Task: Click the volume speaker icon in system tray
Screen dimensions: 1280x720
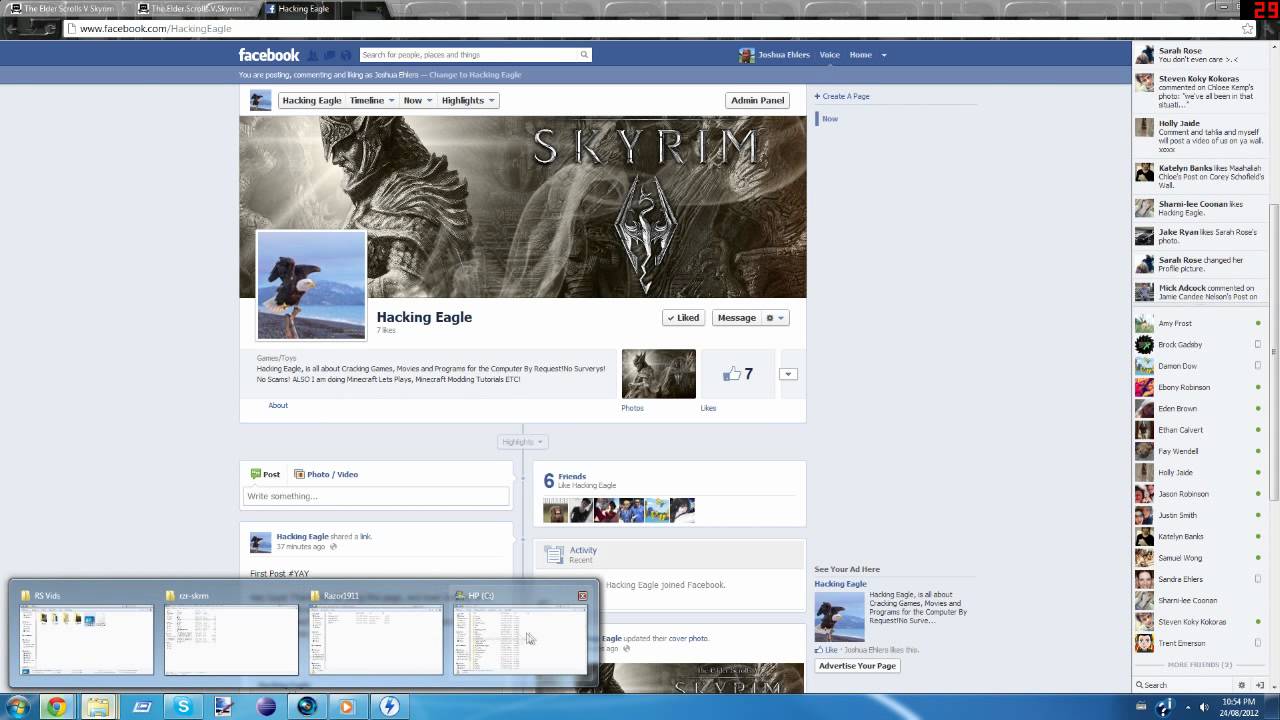Action: coord(1203,707)
